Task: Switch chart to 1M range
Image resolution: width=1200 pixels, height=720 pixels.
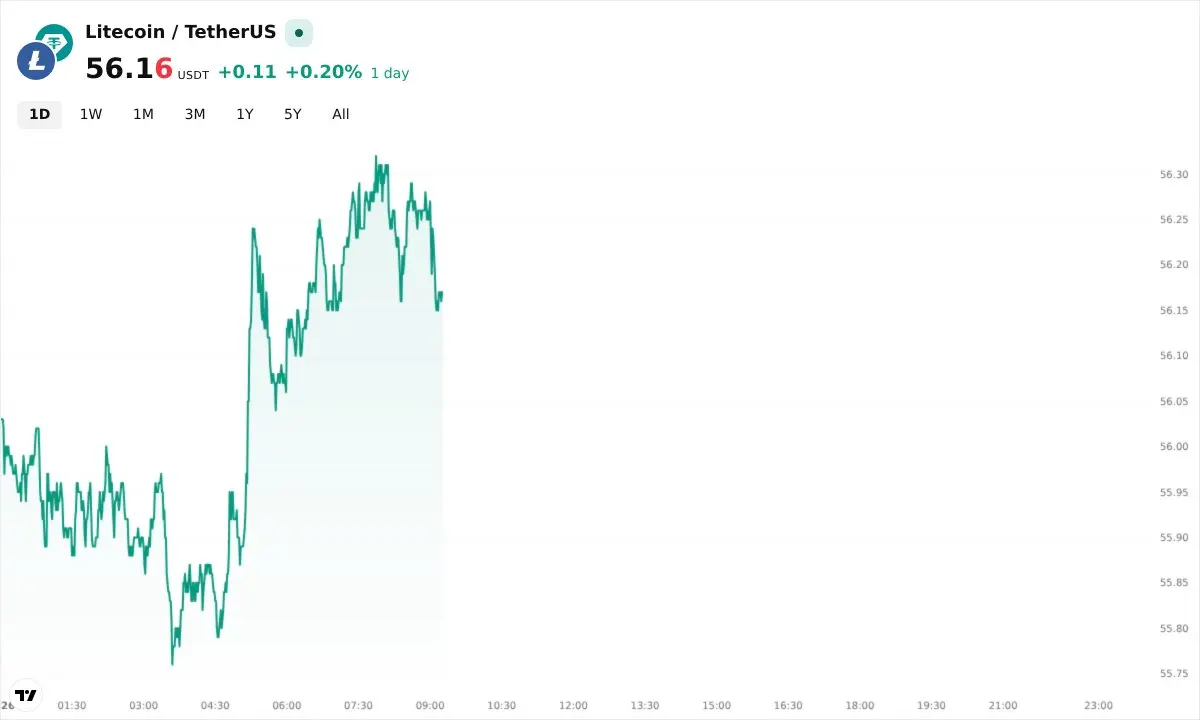Action: point(143,114)
